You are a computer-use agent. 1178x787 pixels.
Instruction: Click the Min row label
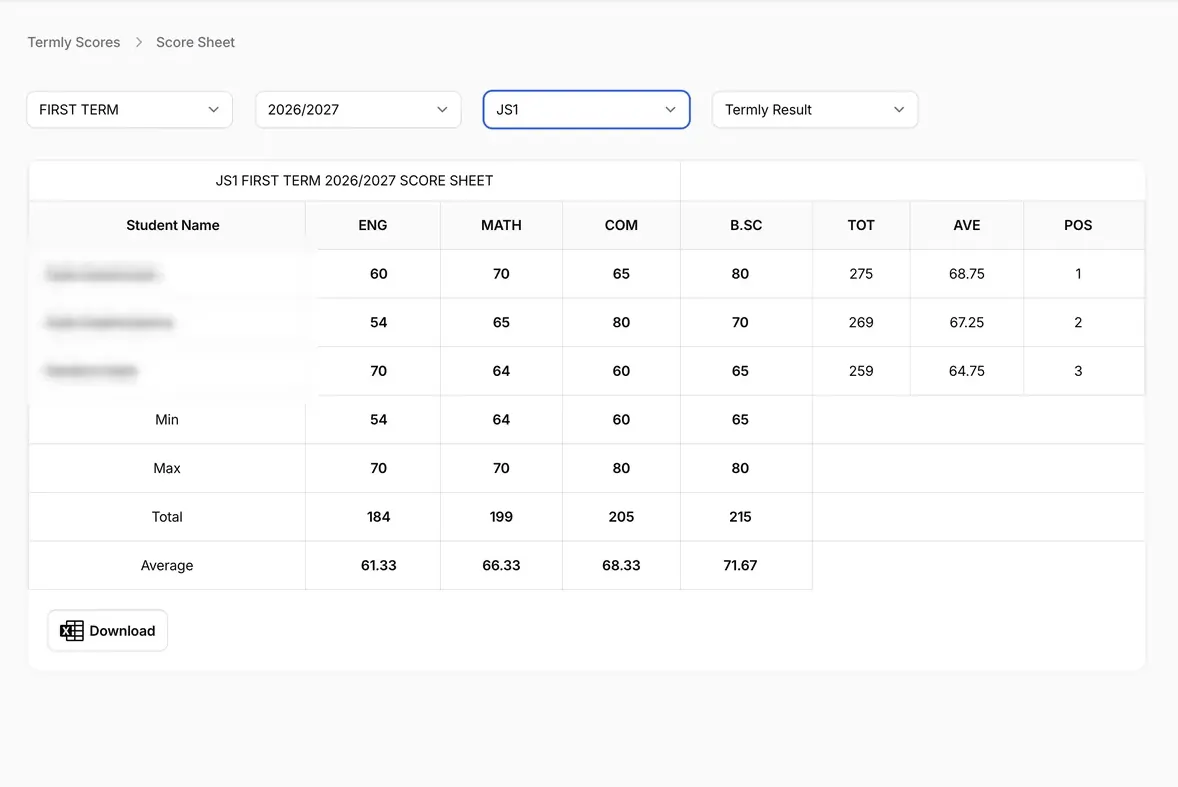pos(167,420)
